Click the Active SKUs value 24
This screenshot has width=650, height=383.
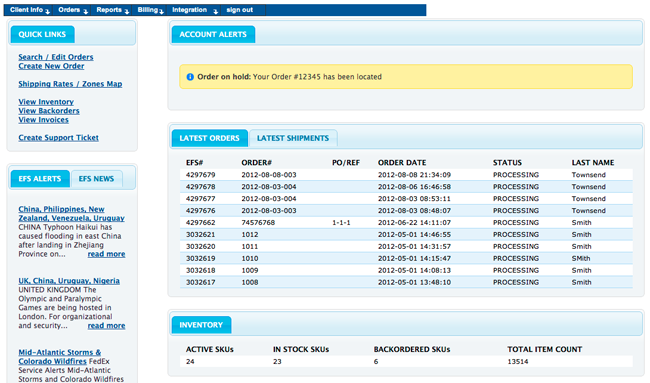[190, 361]
